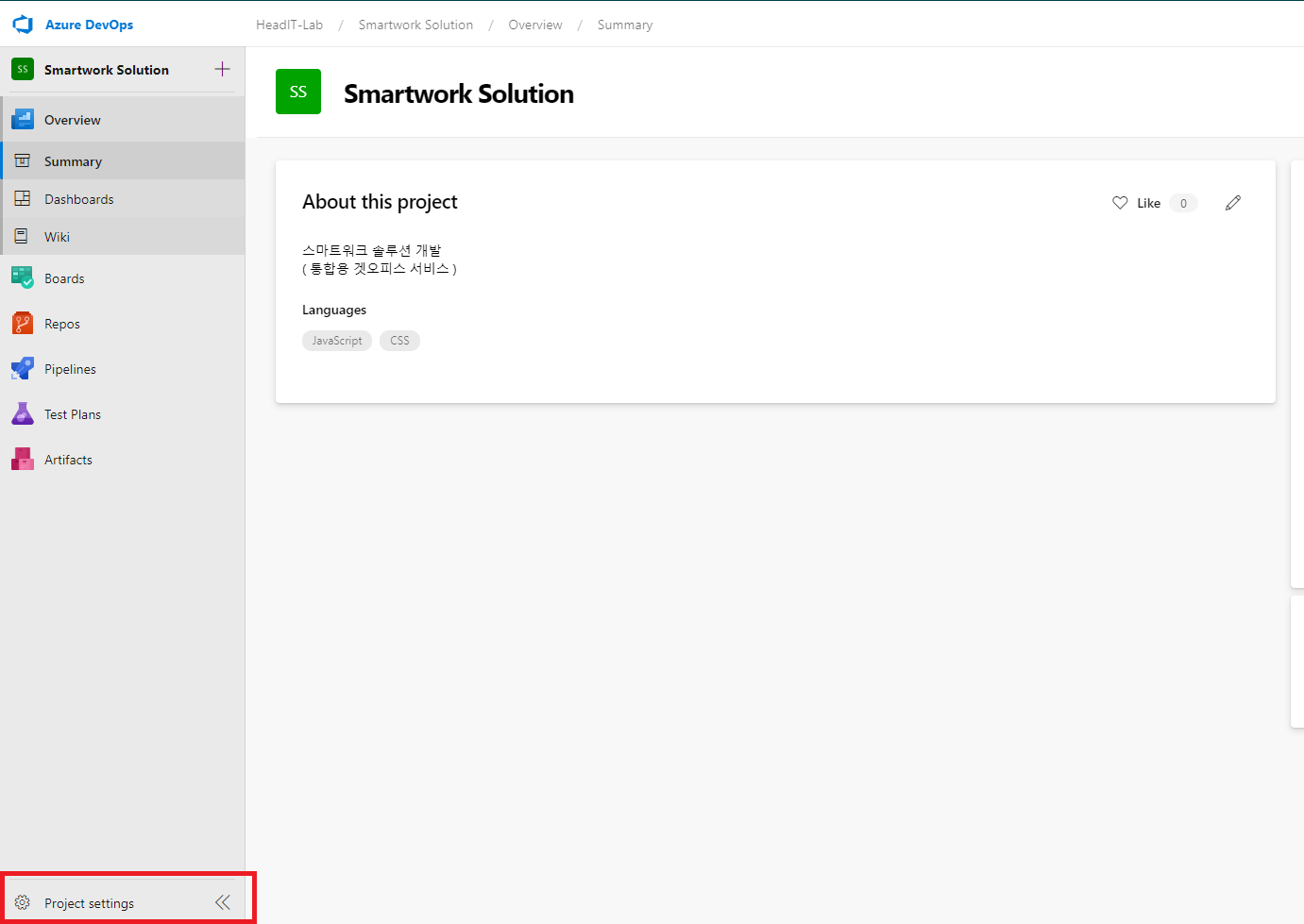Click the like count badge showing 0
This screenshot has height=924, width=1304.
[x=1183, y=203]
